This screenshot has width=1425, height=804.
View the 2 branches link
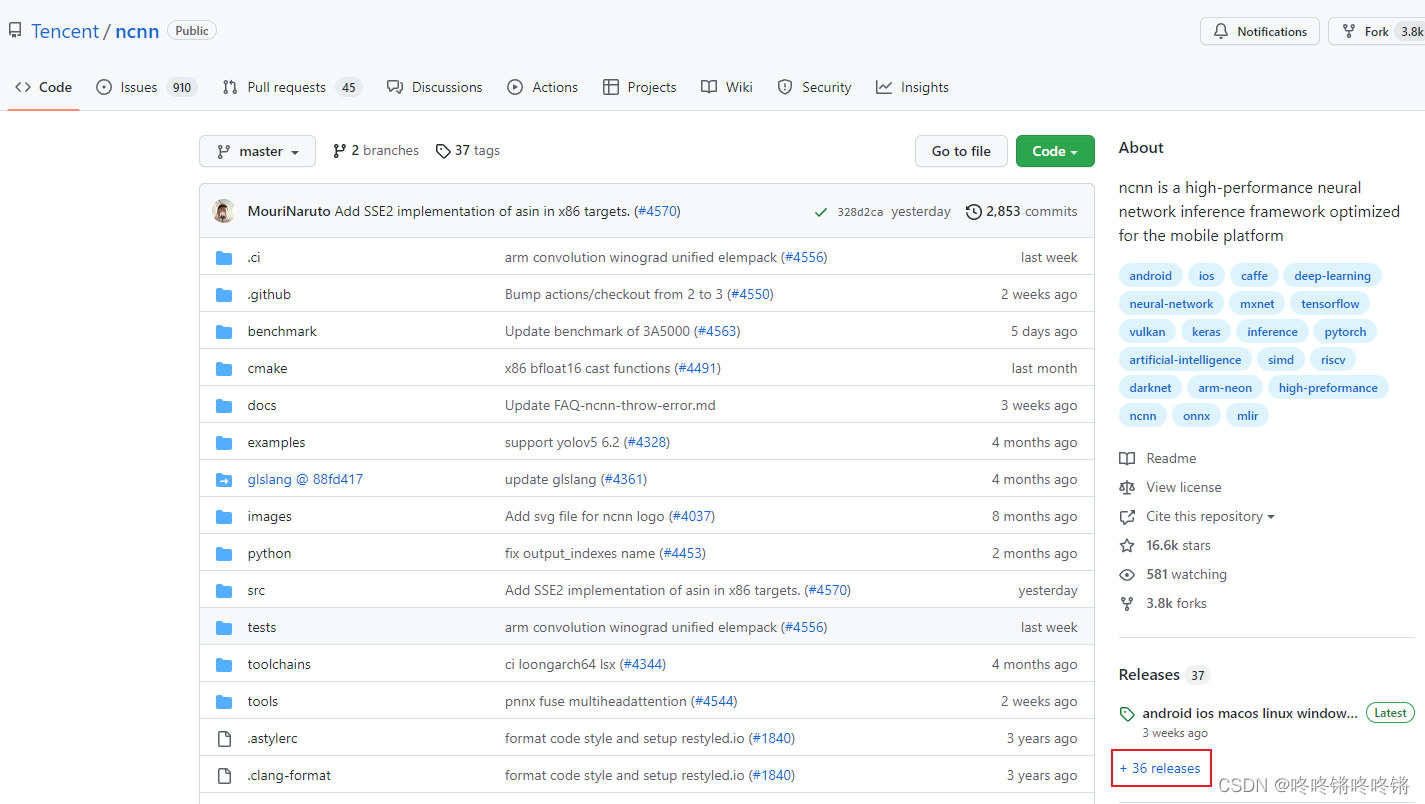(x=375, y=150)
